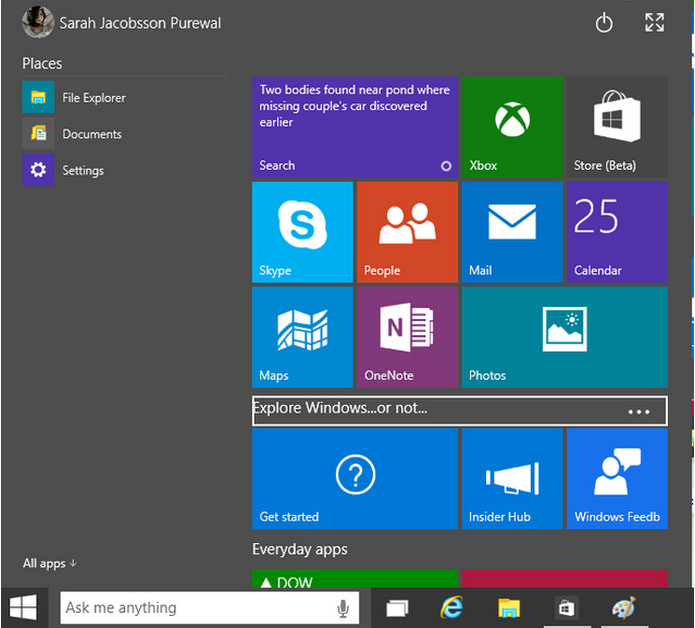Expand the All apps list
Screen dimensions: 695x628
click(50, 563)
